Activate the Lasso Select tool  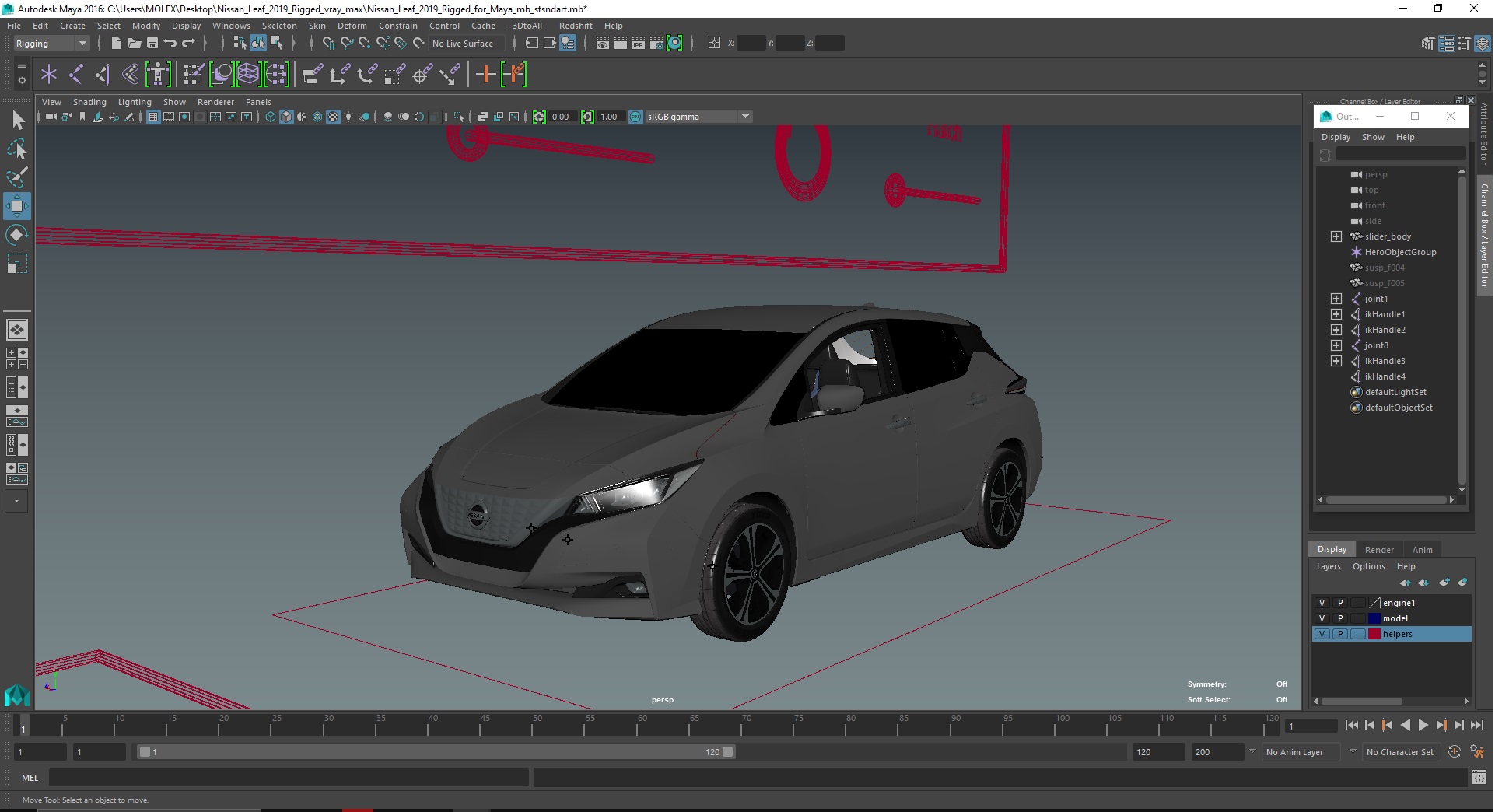point(17,149)
